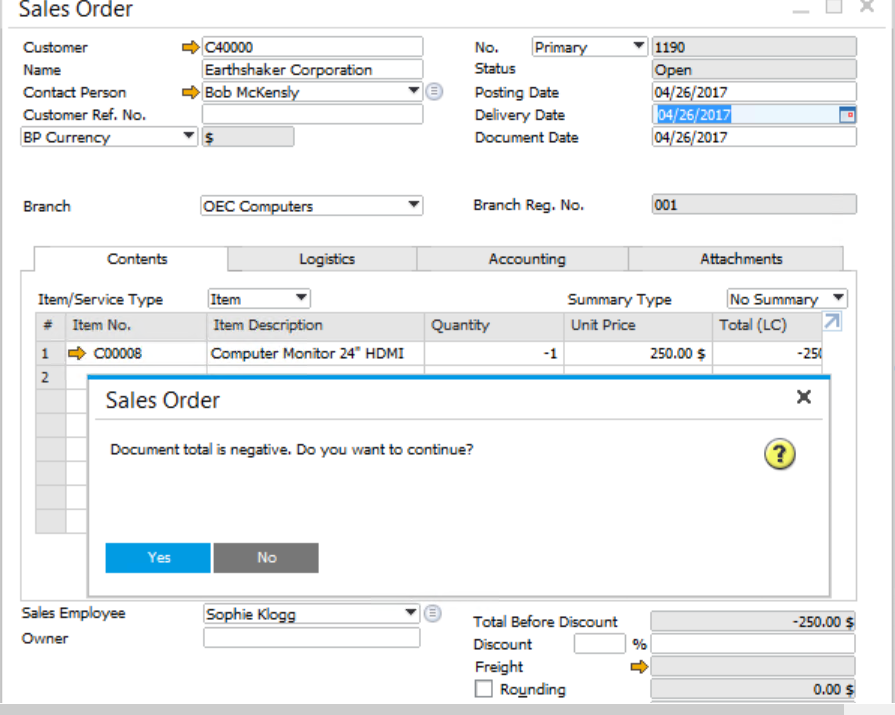This screenshot has width=895, height=715.
Task: Expand the BP Currency dropdown
Action: pyautogui.click(x=190, y=137)
